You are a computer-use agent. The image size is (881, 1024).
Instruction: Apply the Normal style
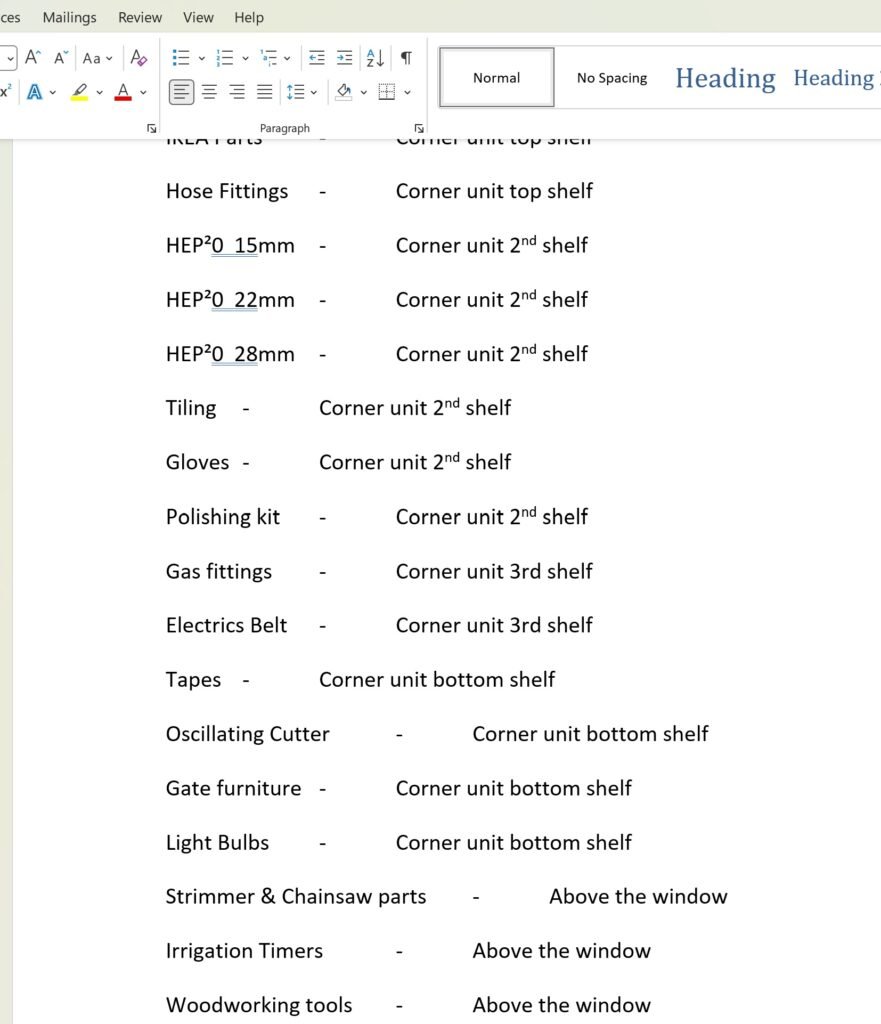point(496,78)
